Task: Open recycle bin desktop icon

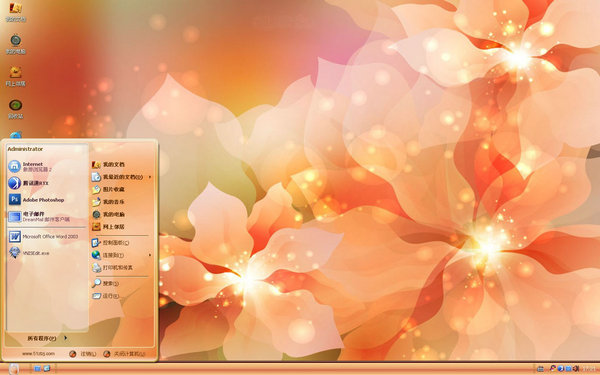Action: coord(16,109)
